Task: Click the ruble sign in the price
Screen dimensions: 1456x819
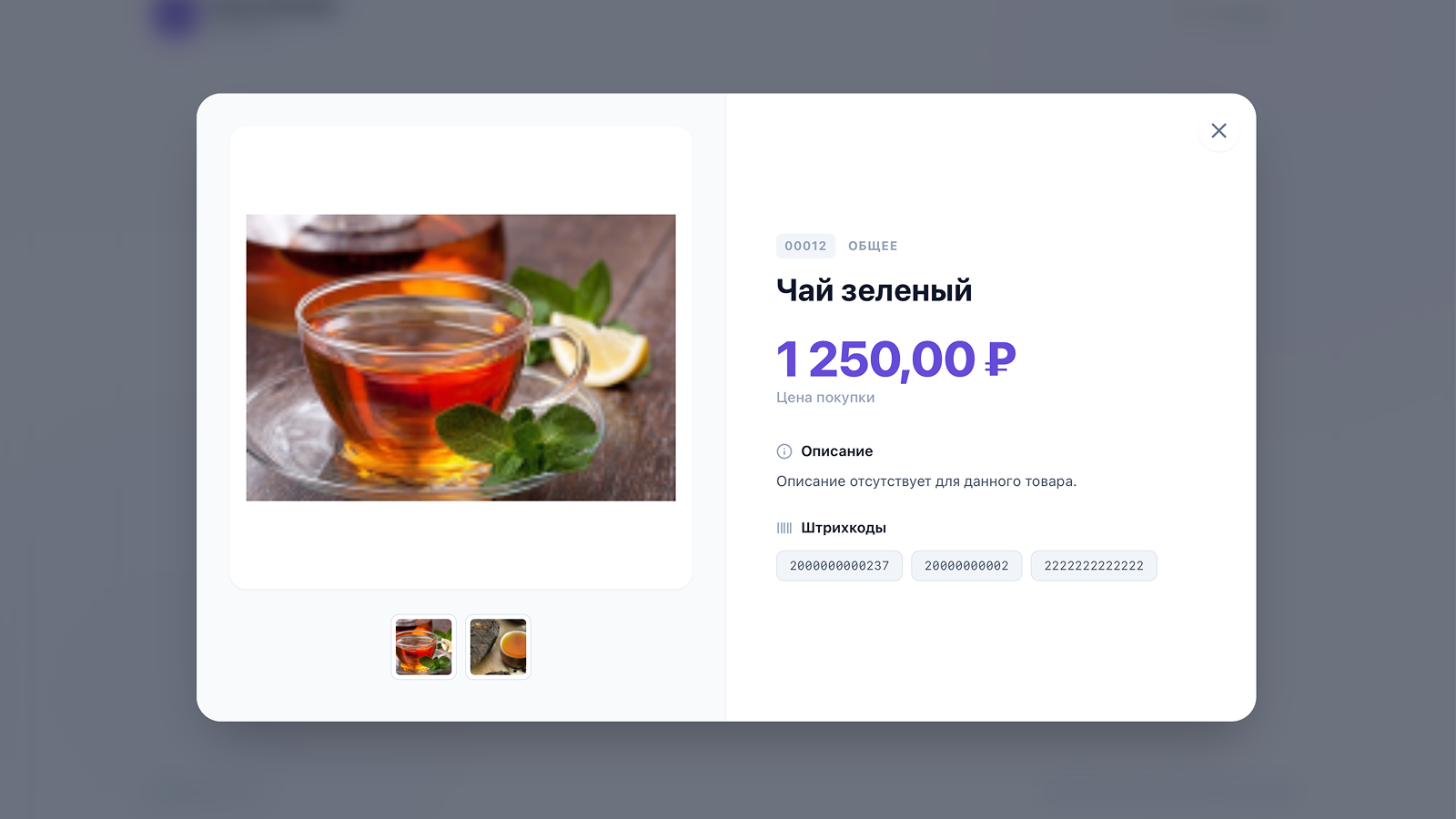Action: [x=1000, y=359]
